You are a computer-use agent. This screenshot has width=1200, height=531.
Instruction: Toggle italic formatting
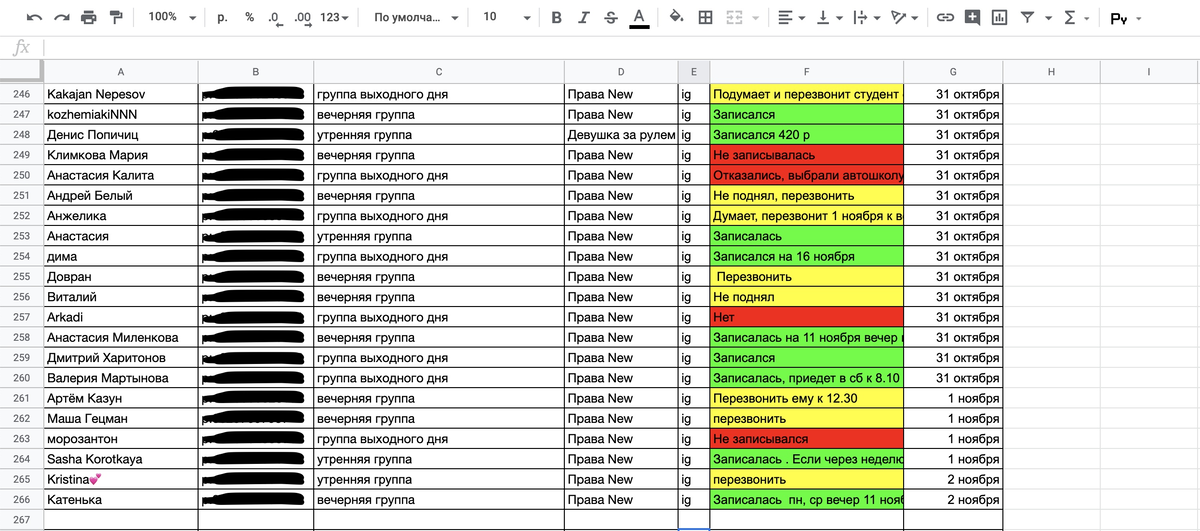pyautogui.click(x=584, y=18)
